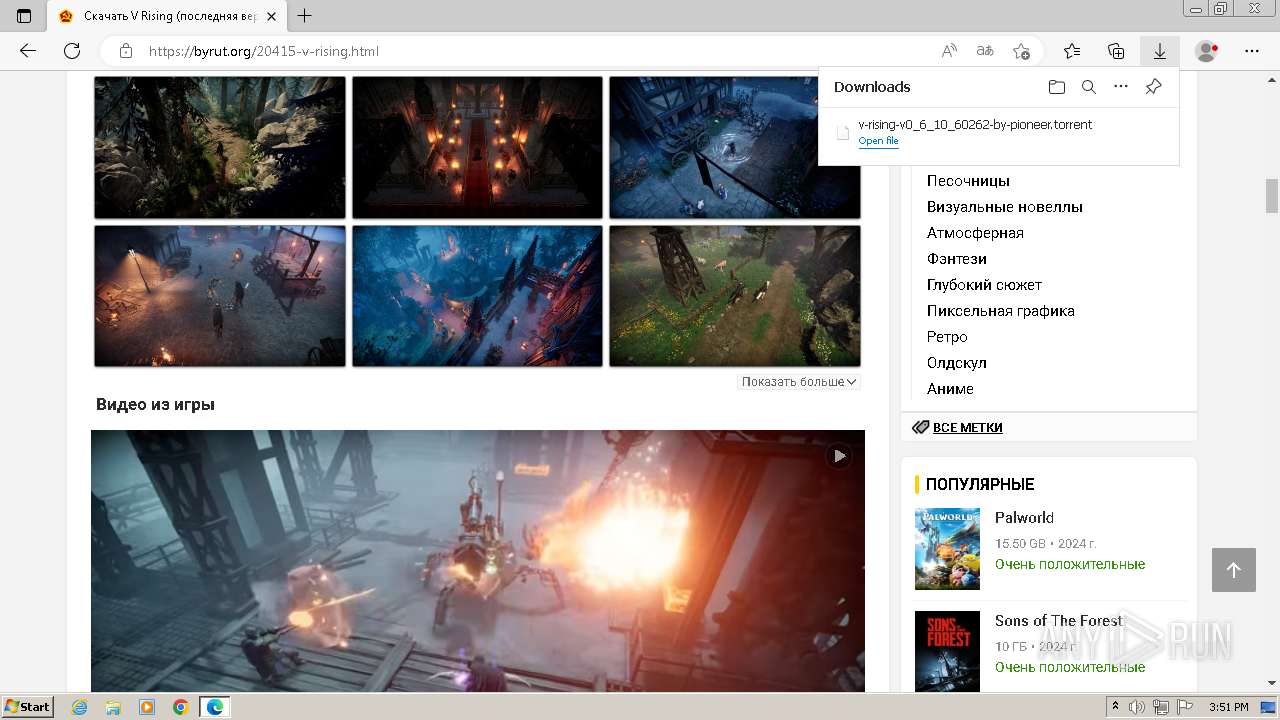The height and width of the screenshot is (720, 1280).
Task: Select Edge in the taskbar
Action: 215,707
